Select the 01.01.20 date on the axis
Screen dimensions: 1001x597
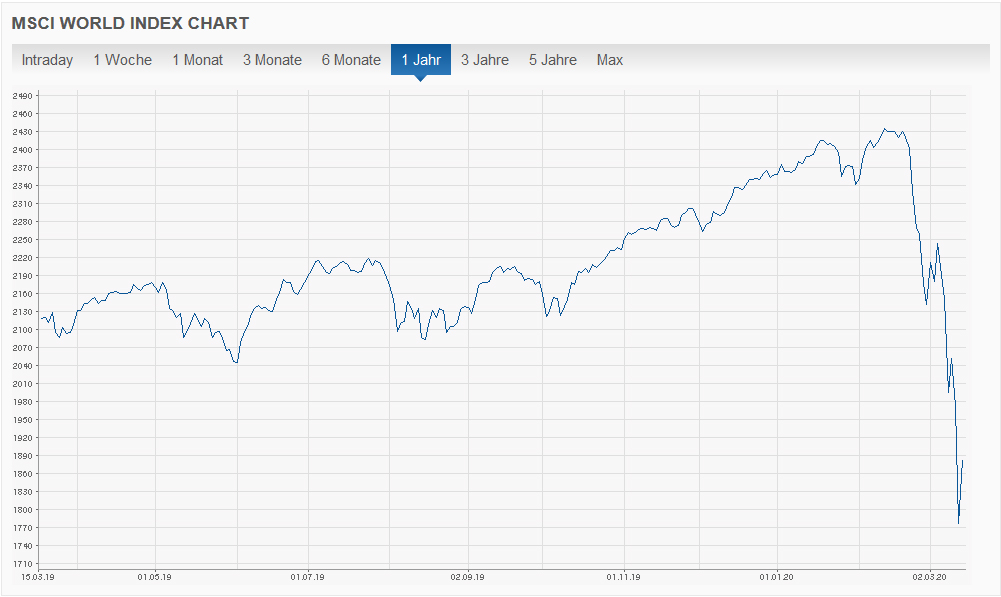[x=777, y=577]
